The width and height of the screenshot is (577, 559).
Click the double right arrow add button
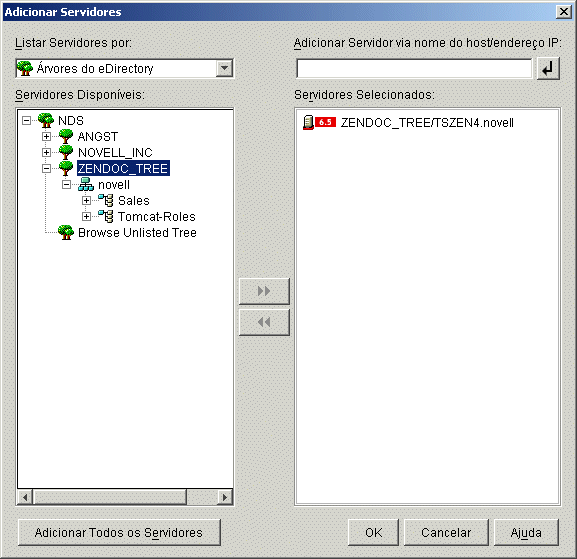pos(264,291)
